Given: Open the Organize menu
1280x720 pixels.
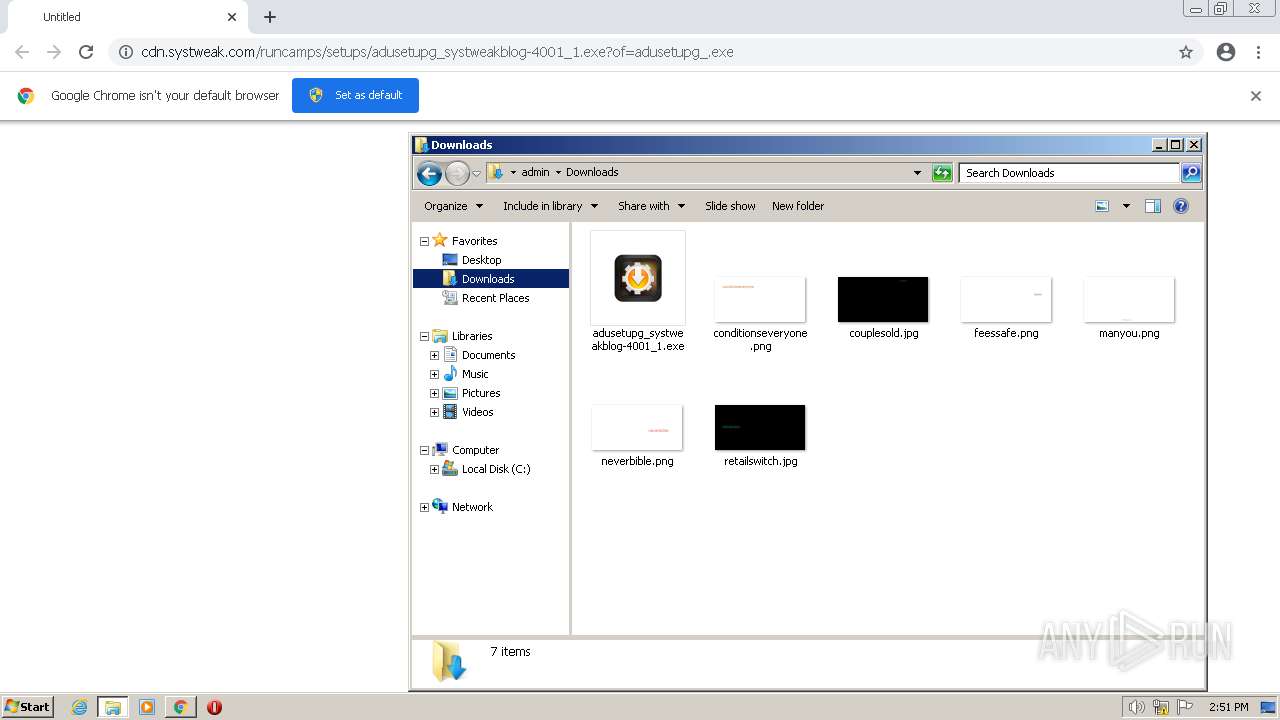Looking at the screenshot, I should pyautogui.click(x=453, y=206).
